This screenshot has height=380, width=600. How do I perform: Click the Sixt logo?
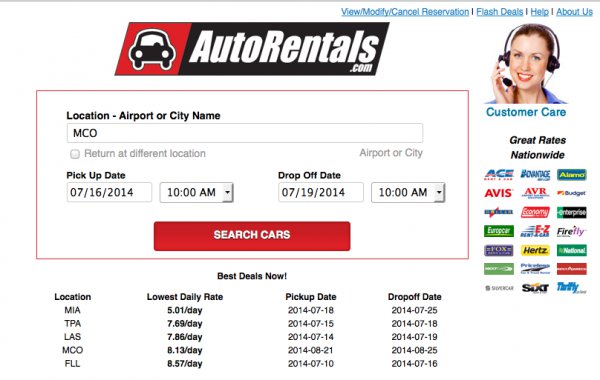(535, 288)
